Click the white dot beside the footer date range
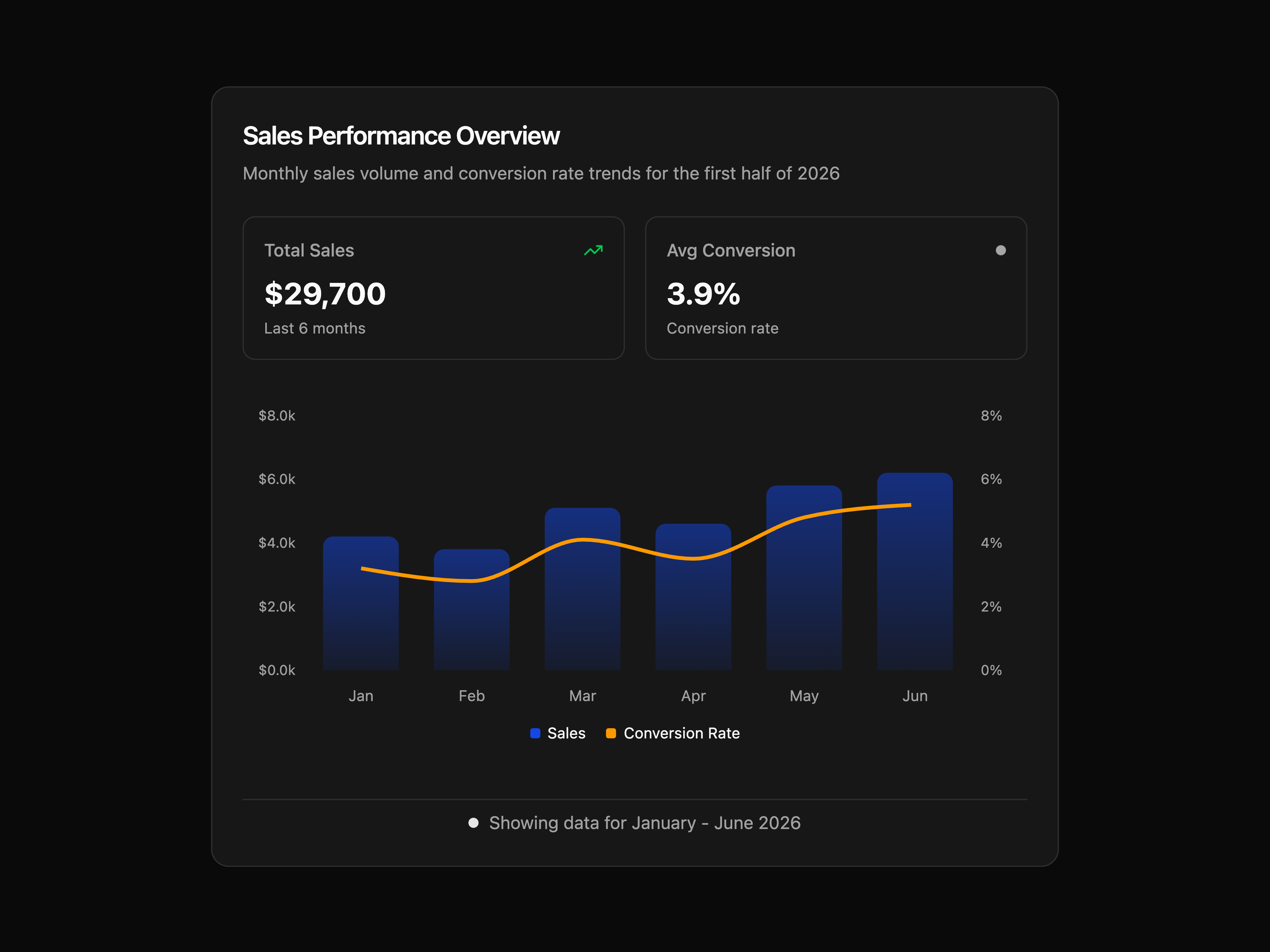This screenshot has width=1270, height=952. pos(473,823)
